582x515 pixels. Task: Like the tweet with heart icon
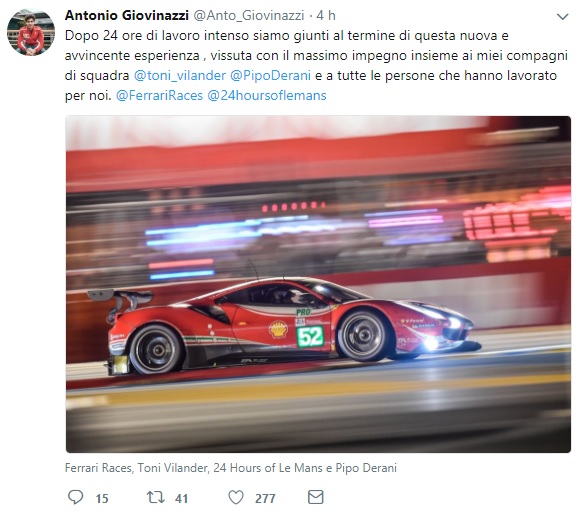click(x=236, y=497)
